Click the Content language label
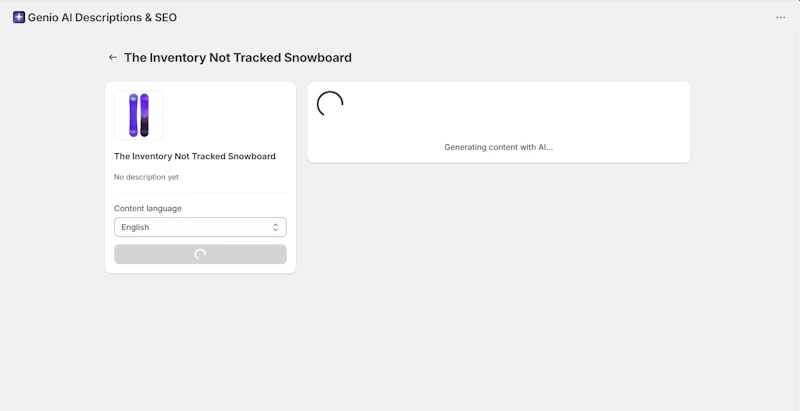The image size is (800, 411). pyautogui.click(x=147, y=209)
